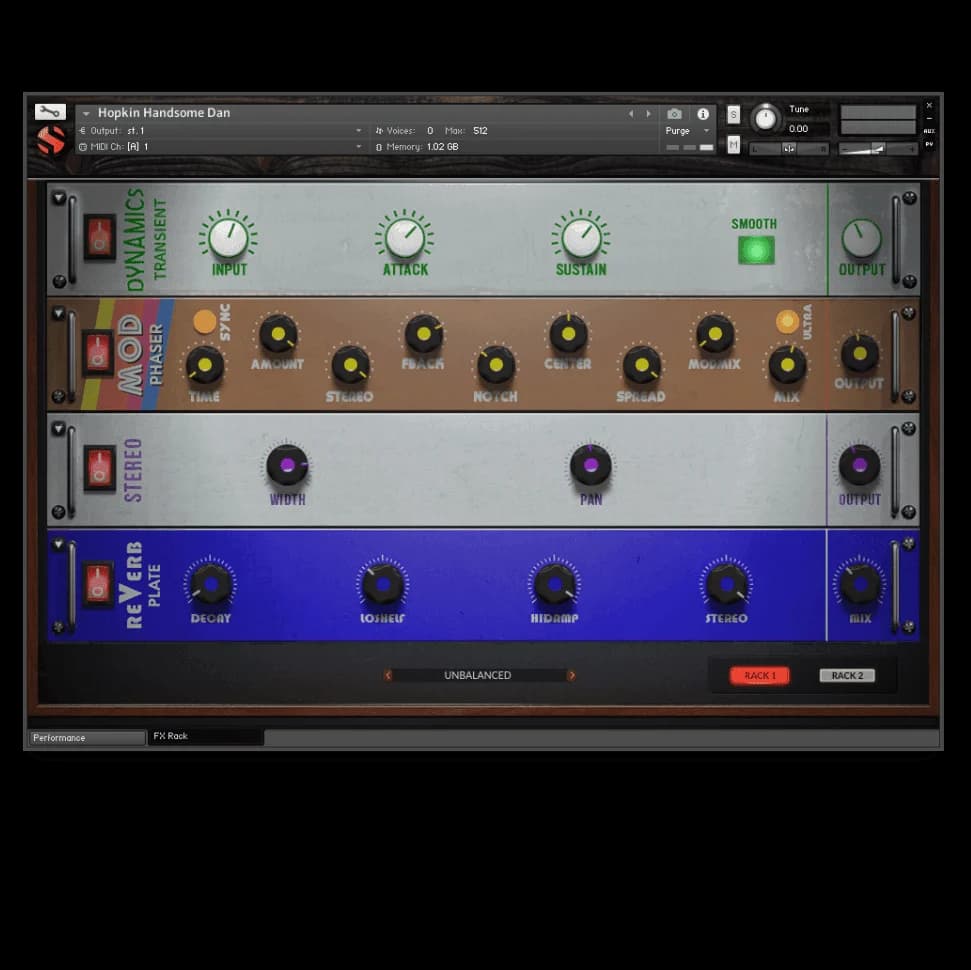Take a snapshot with the camera icon
This screenshot has width=971, height=970.
(x=675, y=114)
